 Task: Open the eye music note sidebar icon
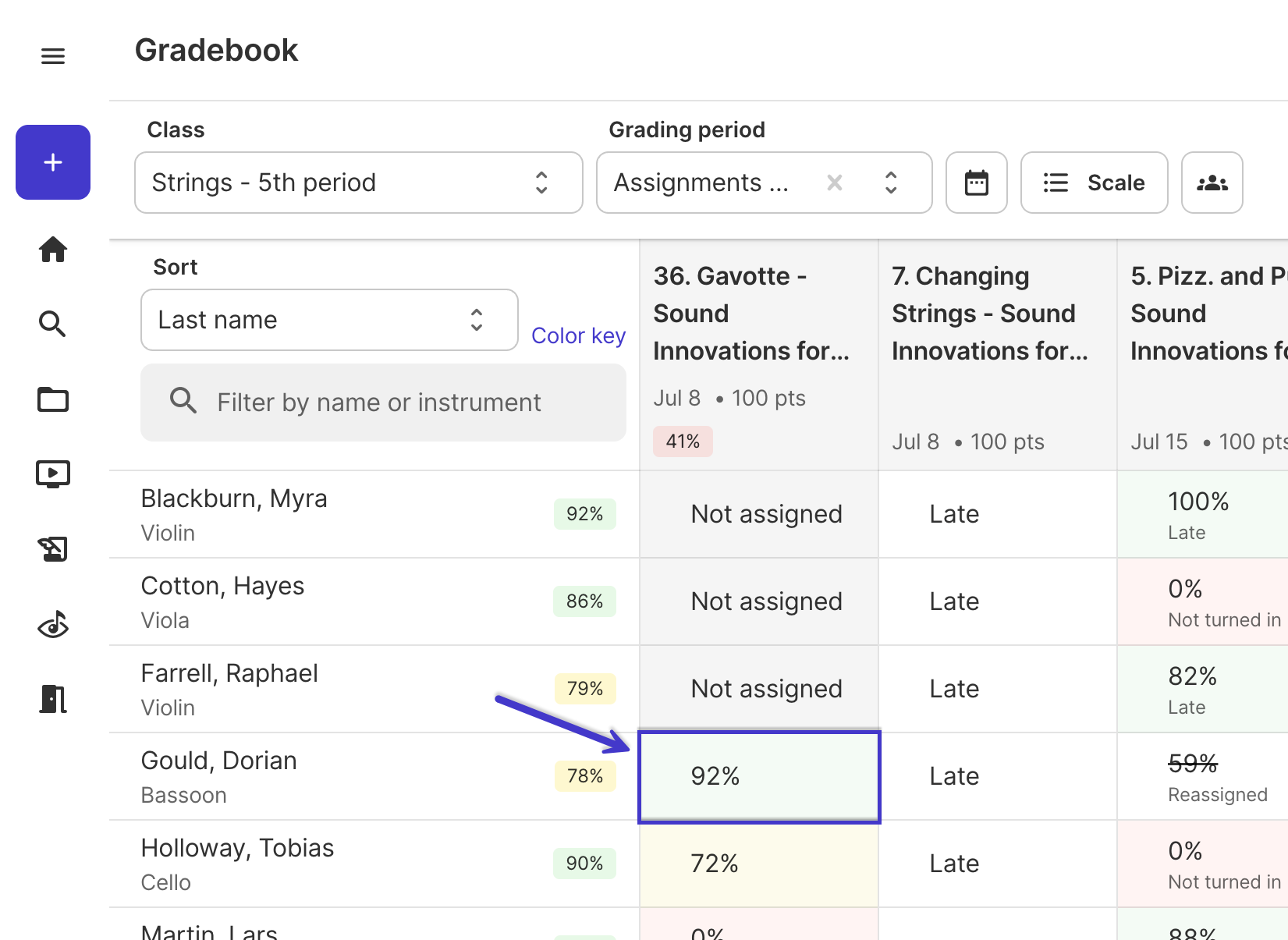pos(53,624)
